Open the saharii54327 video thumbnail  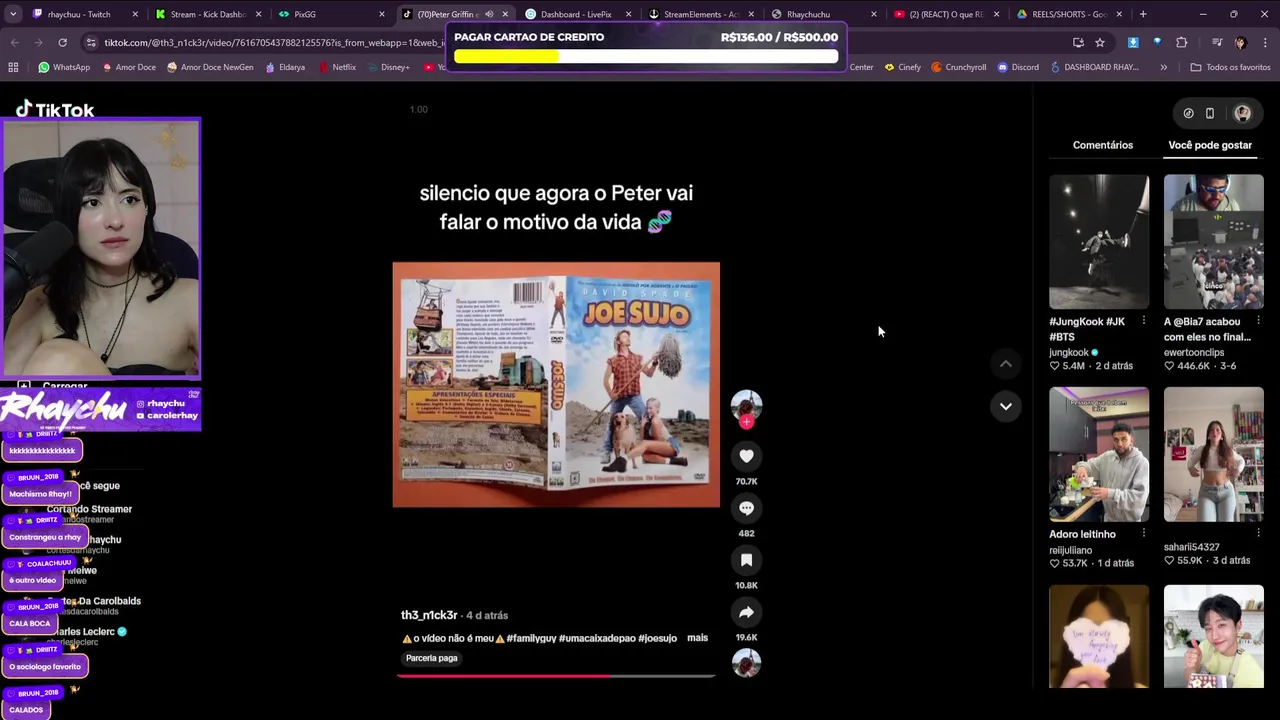pos(1214,454)
